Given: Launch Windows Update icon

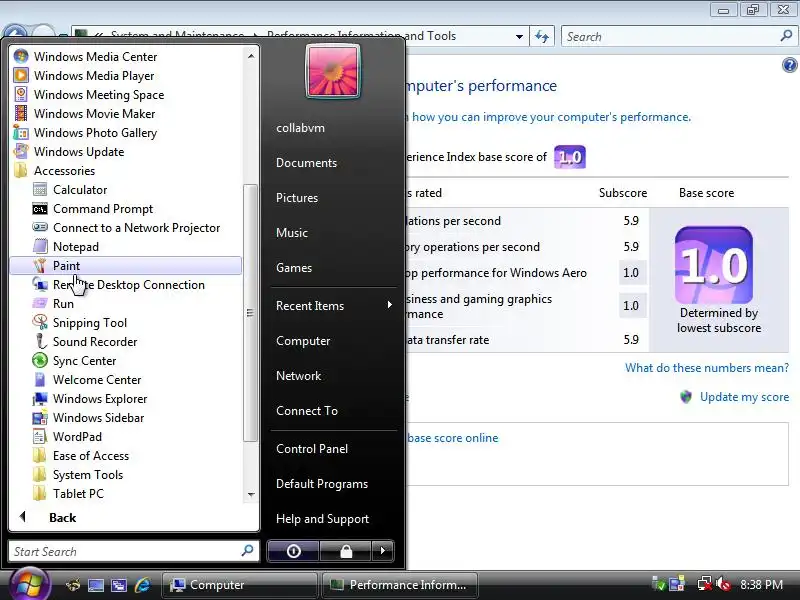Looking at the screenshot, I should [21, 152].
